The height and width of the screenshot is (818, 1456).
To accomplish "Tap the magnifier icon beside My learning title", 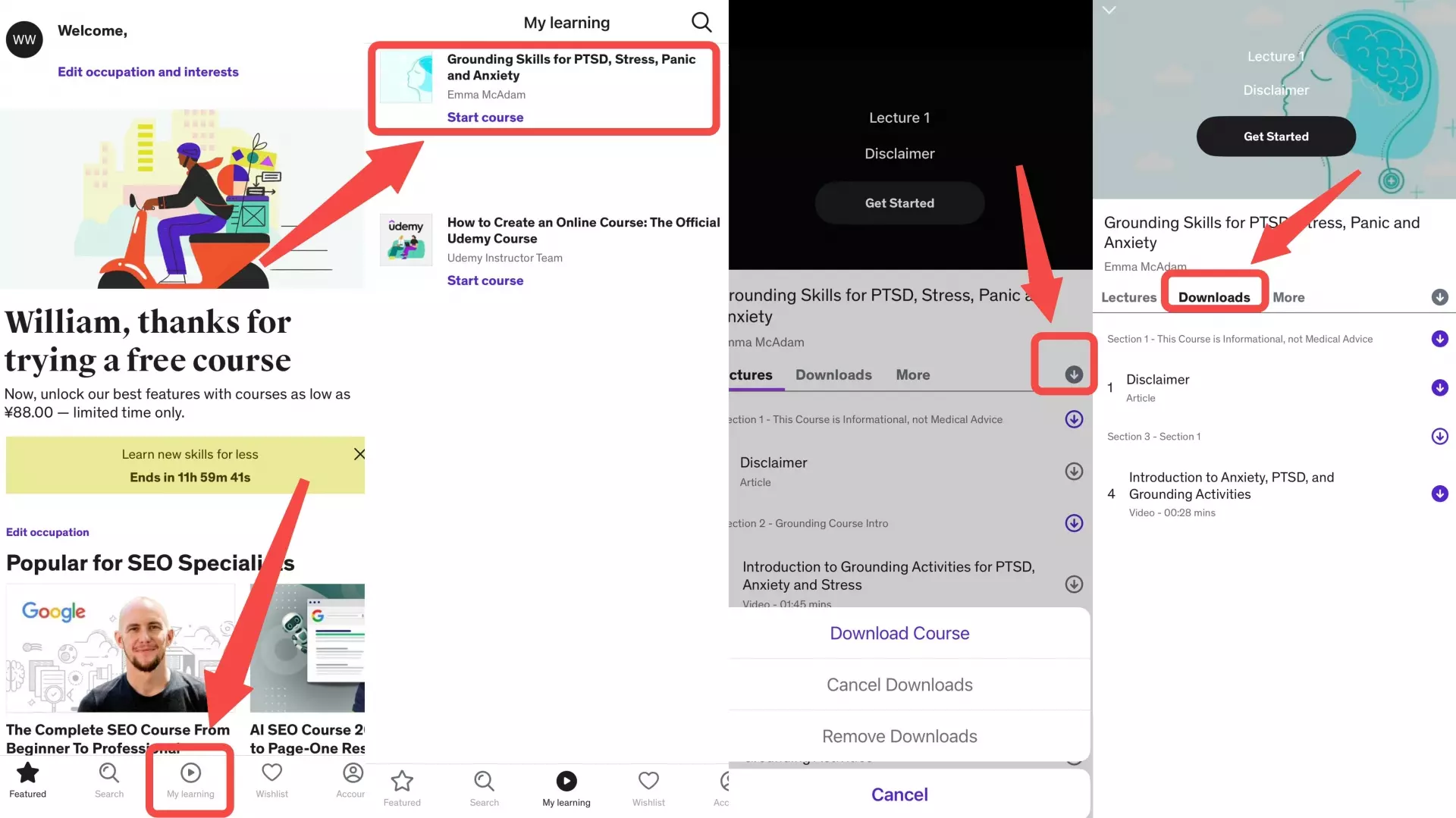I will pyautogui.click(x=701, y=22).
